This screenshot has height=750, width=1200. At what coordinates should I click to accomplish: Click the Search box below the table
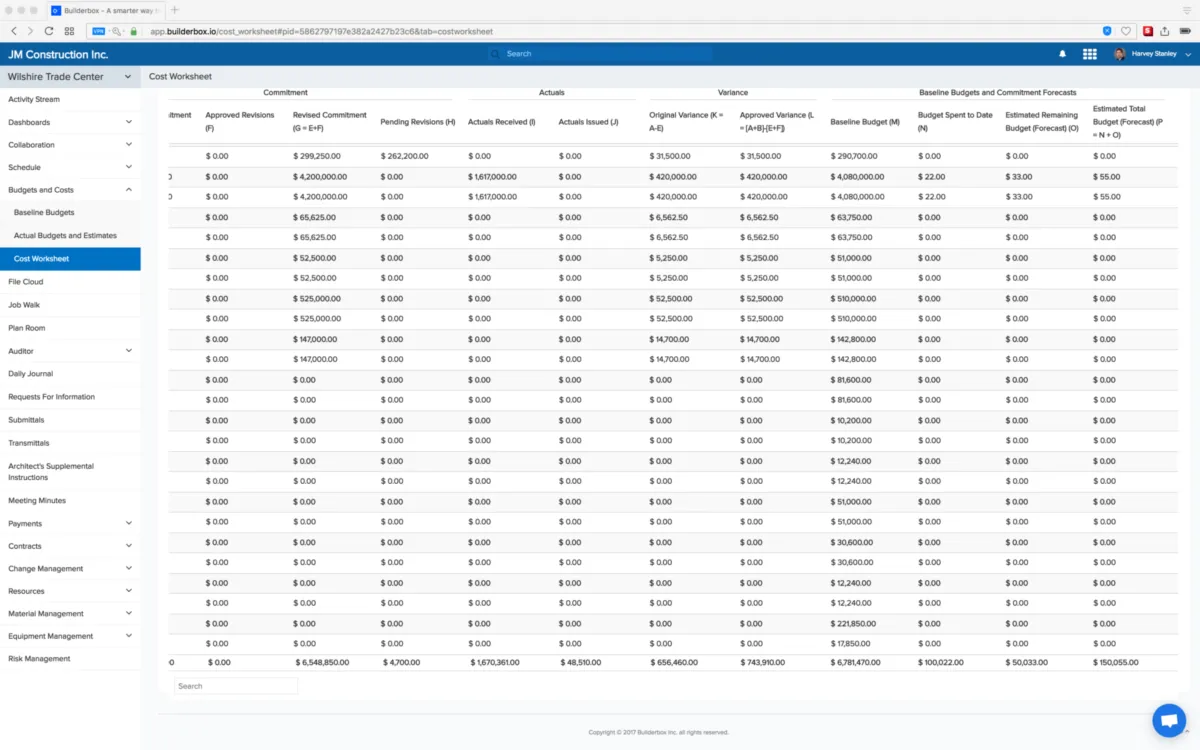point(236,686)
